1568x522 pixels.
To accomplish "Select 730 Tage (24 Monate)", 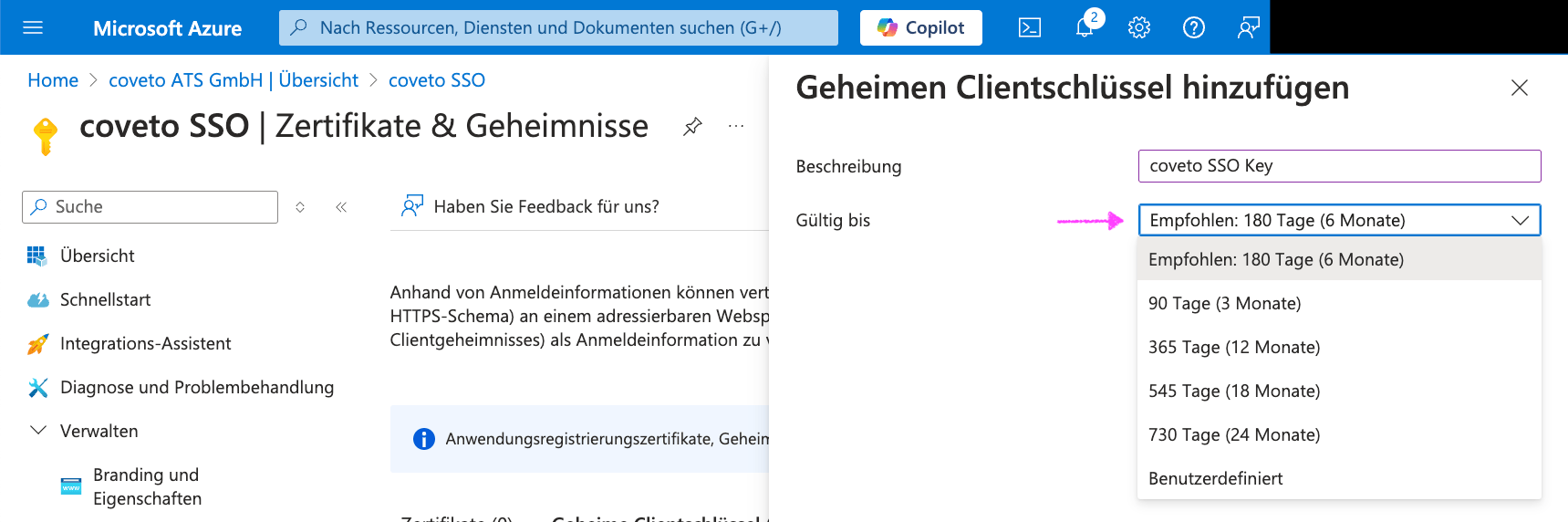I will [x=1339, y=434].
